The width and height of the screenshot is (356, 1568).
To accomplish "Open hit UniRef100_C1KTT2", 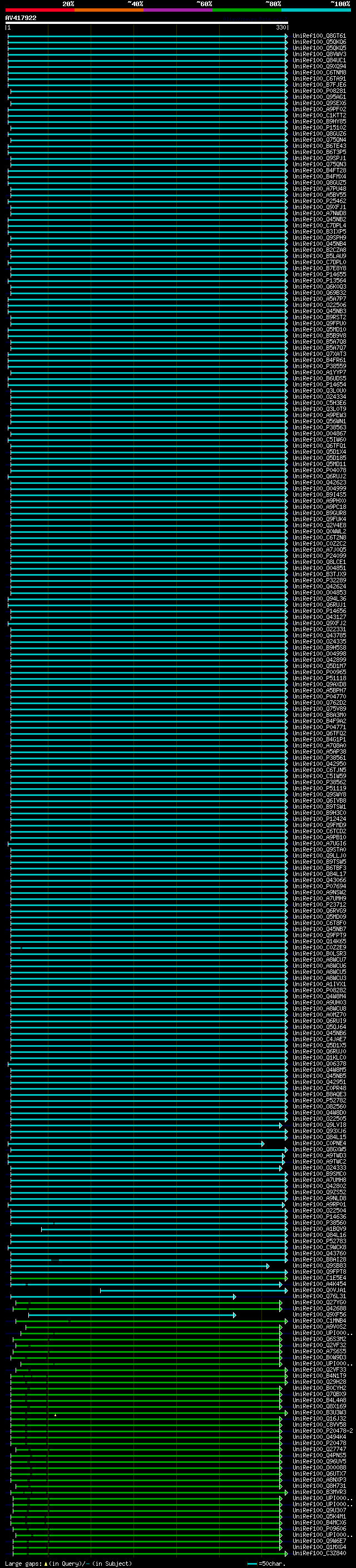I will pyautogui.click(x=319, y=115).
